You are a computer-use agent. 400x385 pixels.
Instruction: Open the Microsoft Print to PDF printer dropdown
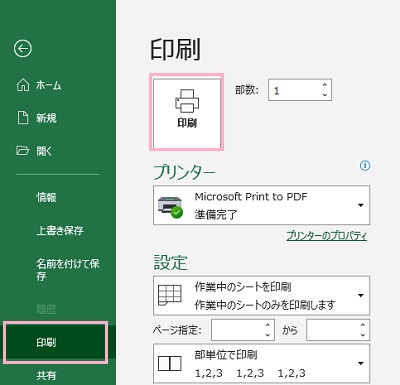point(261,205)
